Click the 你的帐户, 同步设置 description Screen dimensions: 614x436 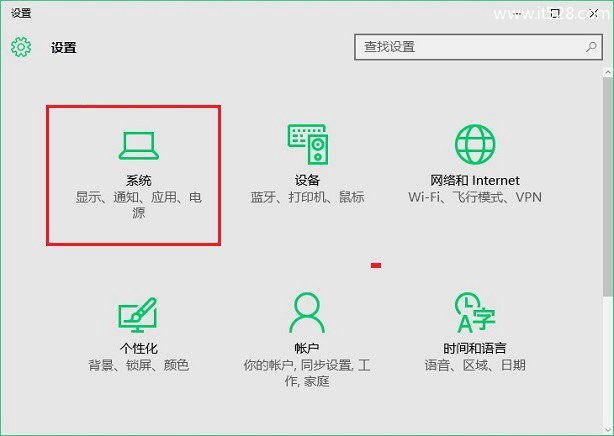(307, 373)
